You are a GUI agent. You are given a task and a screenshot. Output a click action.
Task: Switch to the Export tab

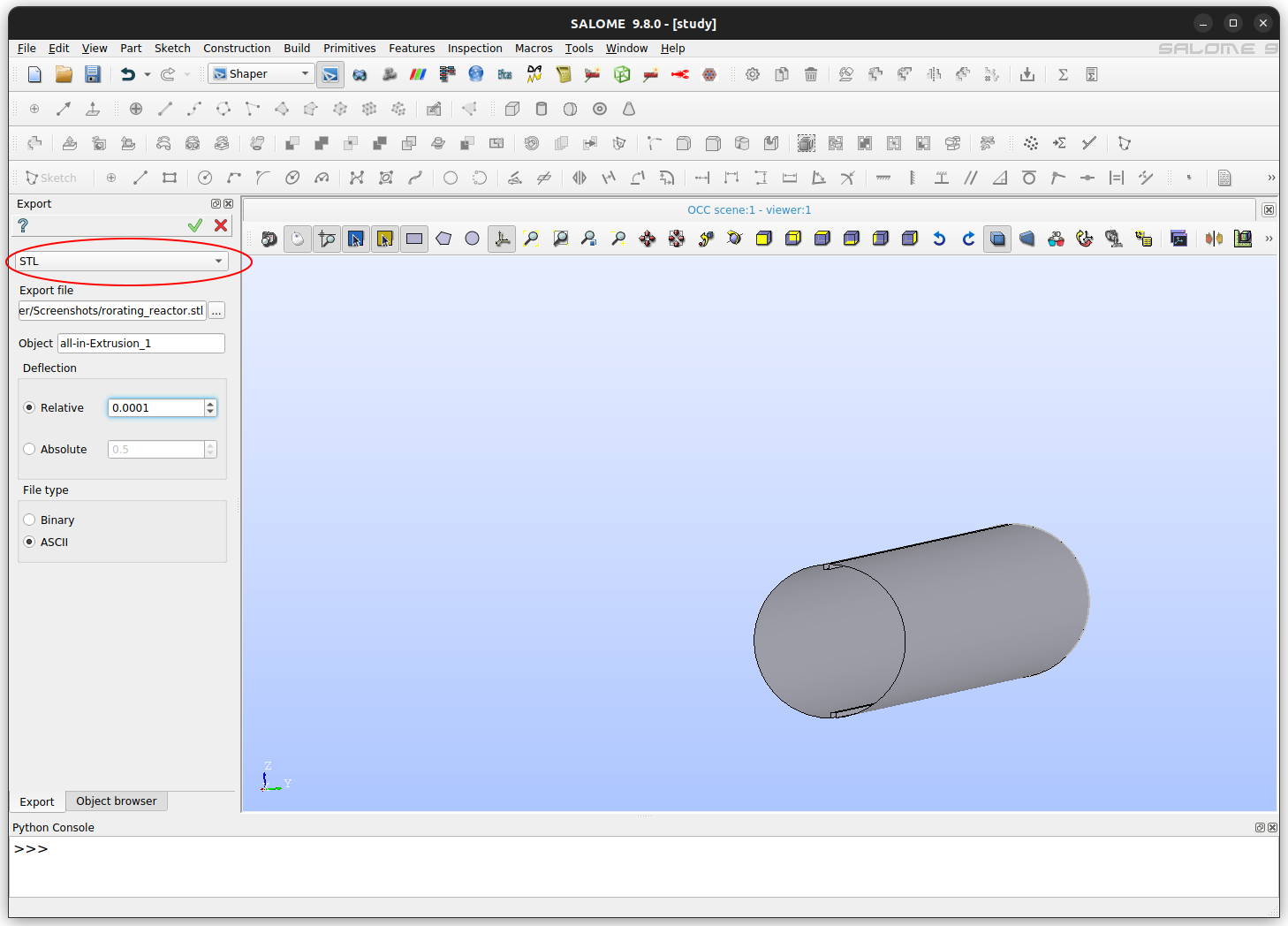point(37,801)
